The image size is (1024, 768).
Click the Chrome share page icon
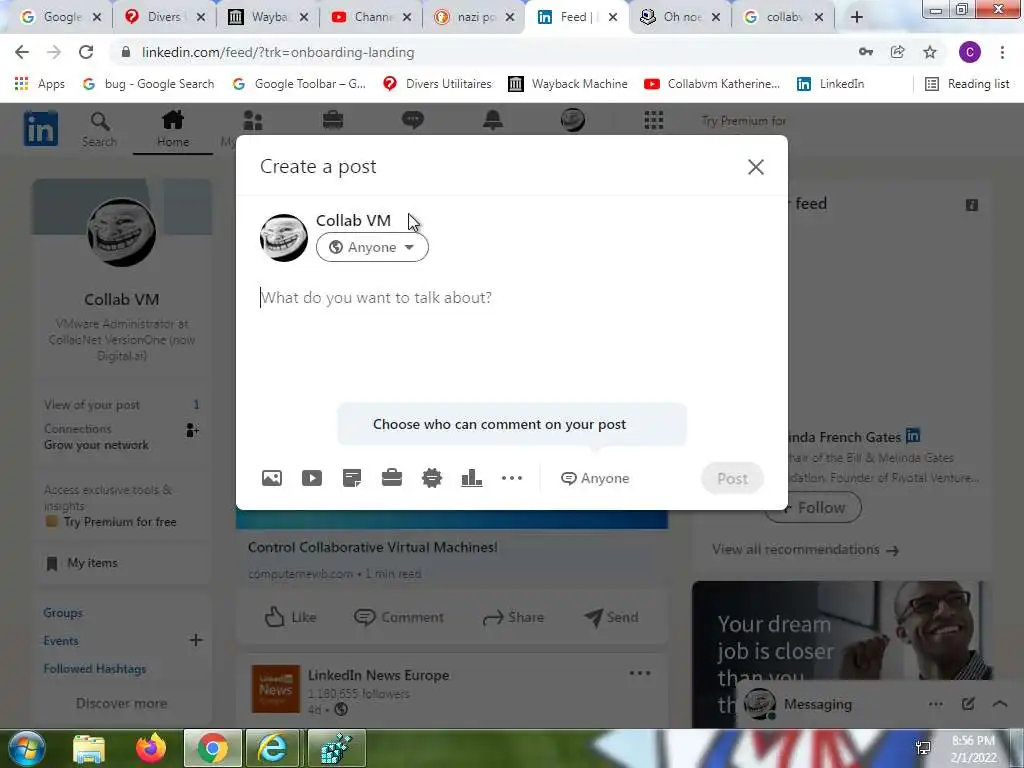[897, 52]
